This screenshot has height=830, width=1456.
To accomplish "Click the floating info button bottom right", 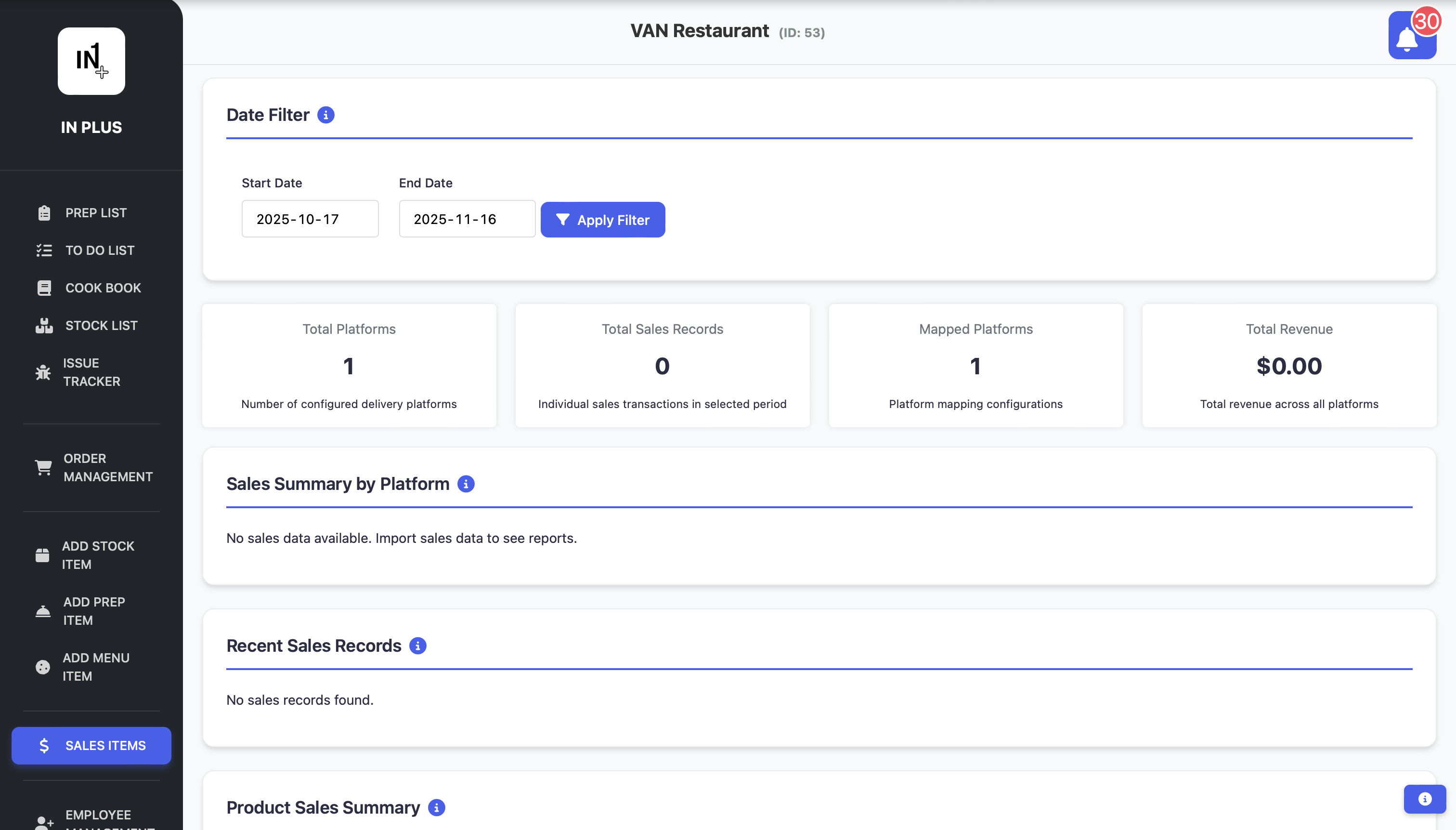I will click(x=1425, y=799).
